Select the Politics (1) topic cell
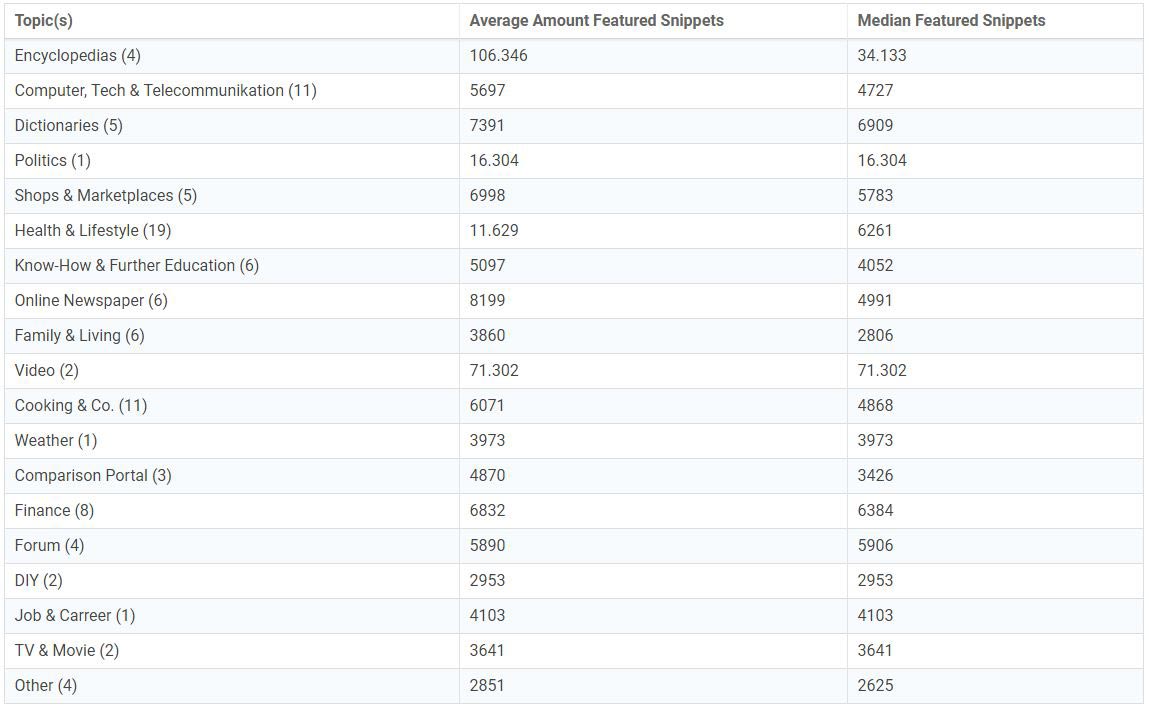The height and width of the screenshot is (708, 1149). click(x=52, y=160)
